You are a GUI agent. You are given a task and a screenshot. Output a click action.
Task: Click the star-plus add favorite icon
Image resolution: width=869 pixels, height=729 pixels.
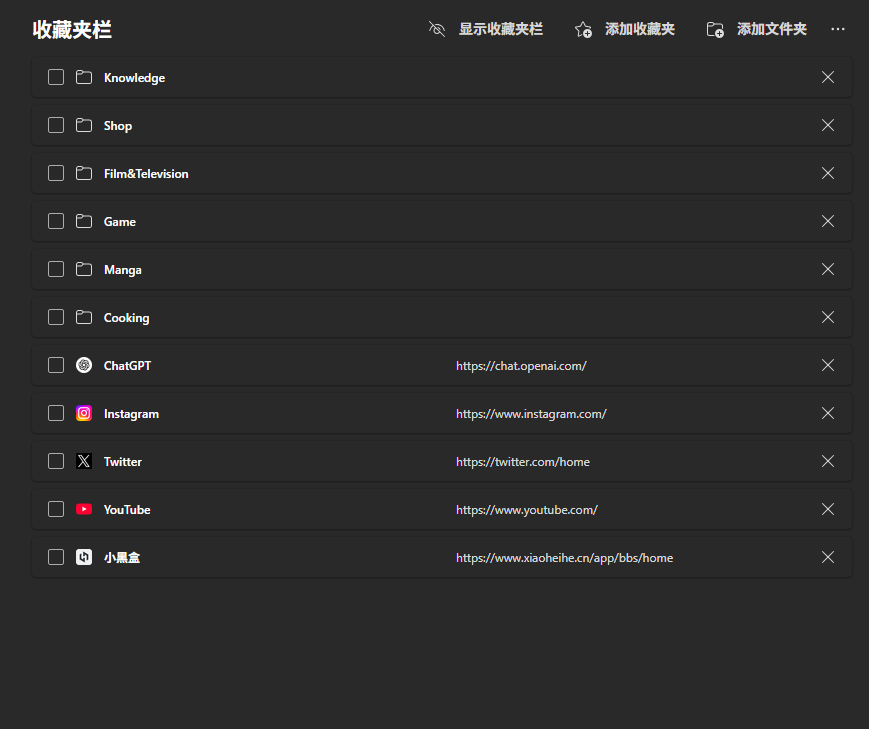click(583, 29)
